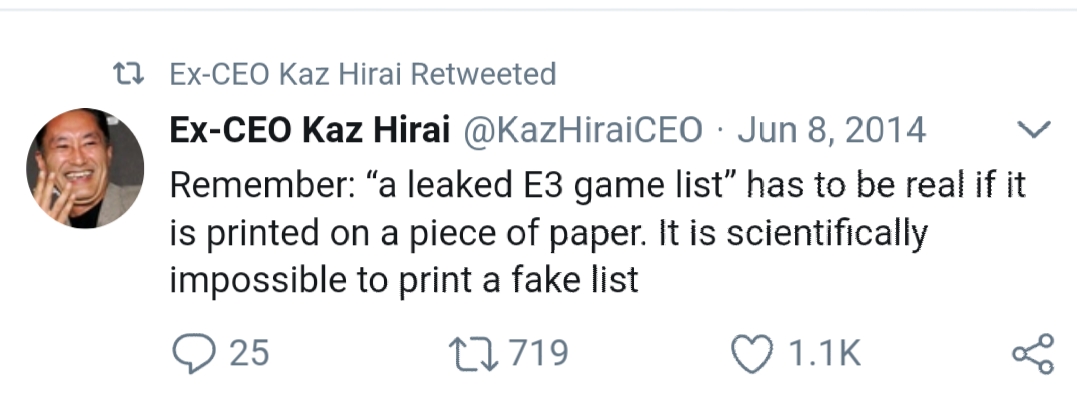
Task: Open the Kaz Hirai profile picture
Action: click(85, 168)
